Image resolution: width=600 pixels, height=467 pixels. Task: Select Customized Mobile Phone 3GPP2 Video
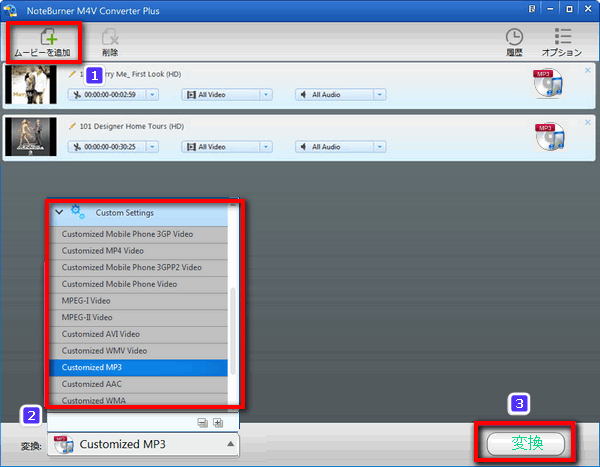click(x=139, y=267)
